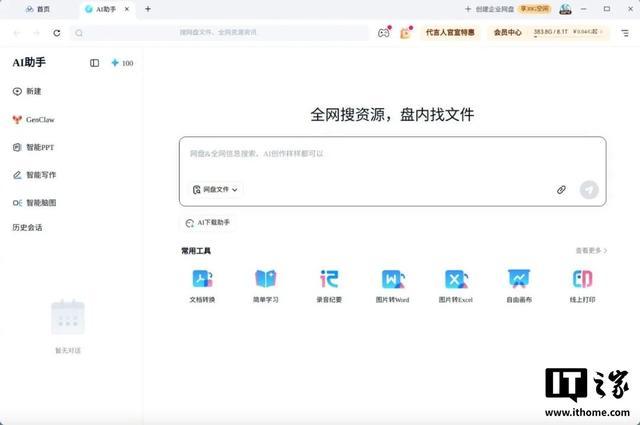Focus the top file search field
Viewport: 640px width, 425px height.
[219, 33]
